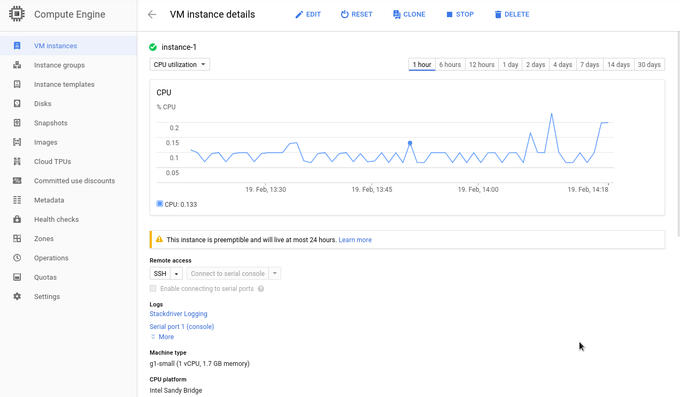Viewport: 680px width, 397px height.
Task: Select the 7 days time range tab
Action: coord(589,64)
